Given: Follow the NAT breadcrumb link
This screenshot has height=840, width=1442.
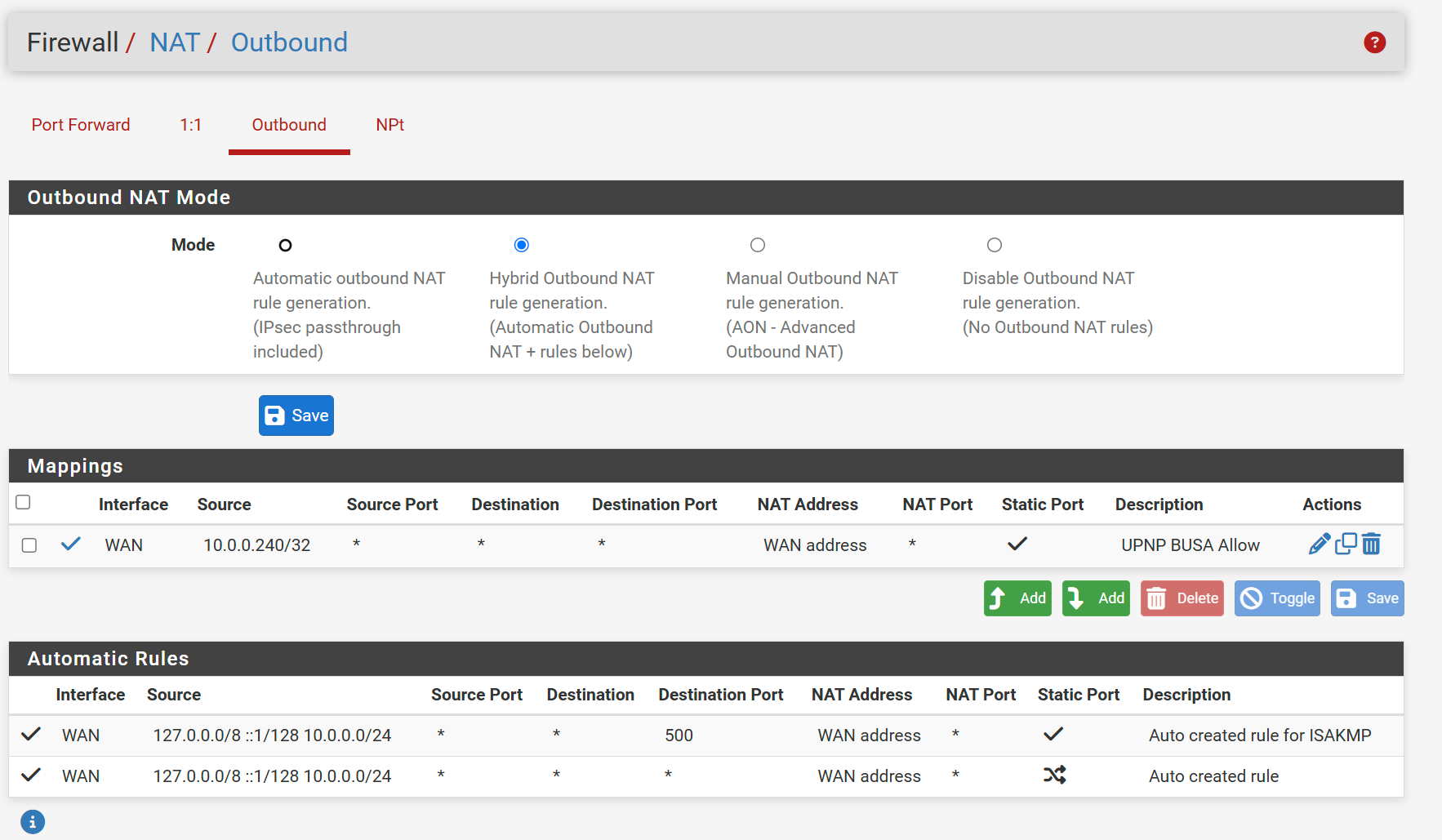Looking at the screenshot, I should coord(175,42).
